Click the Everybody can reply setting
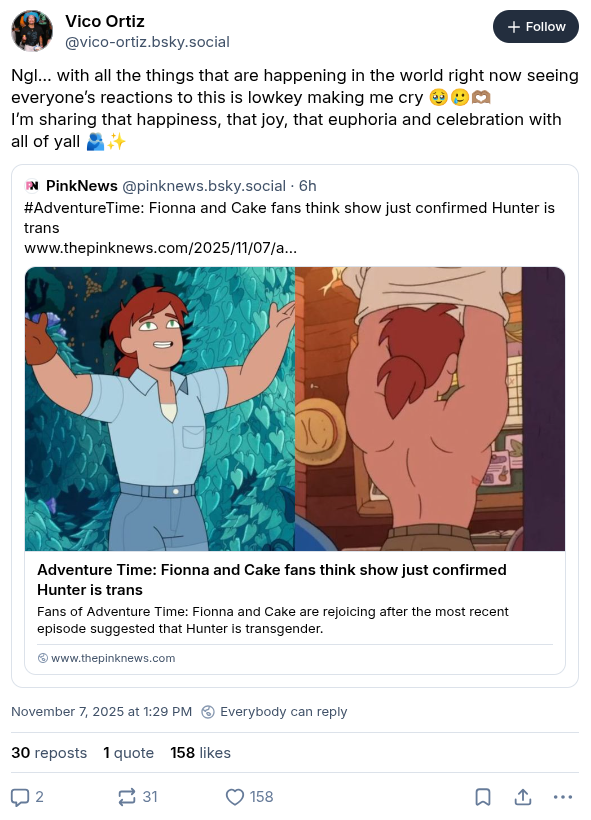This screenshot has width=591, height=820. click(x=275, y=712)
